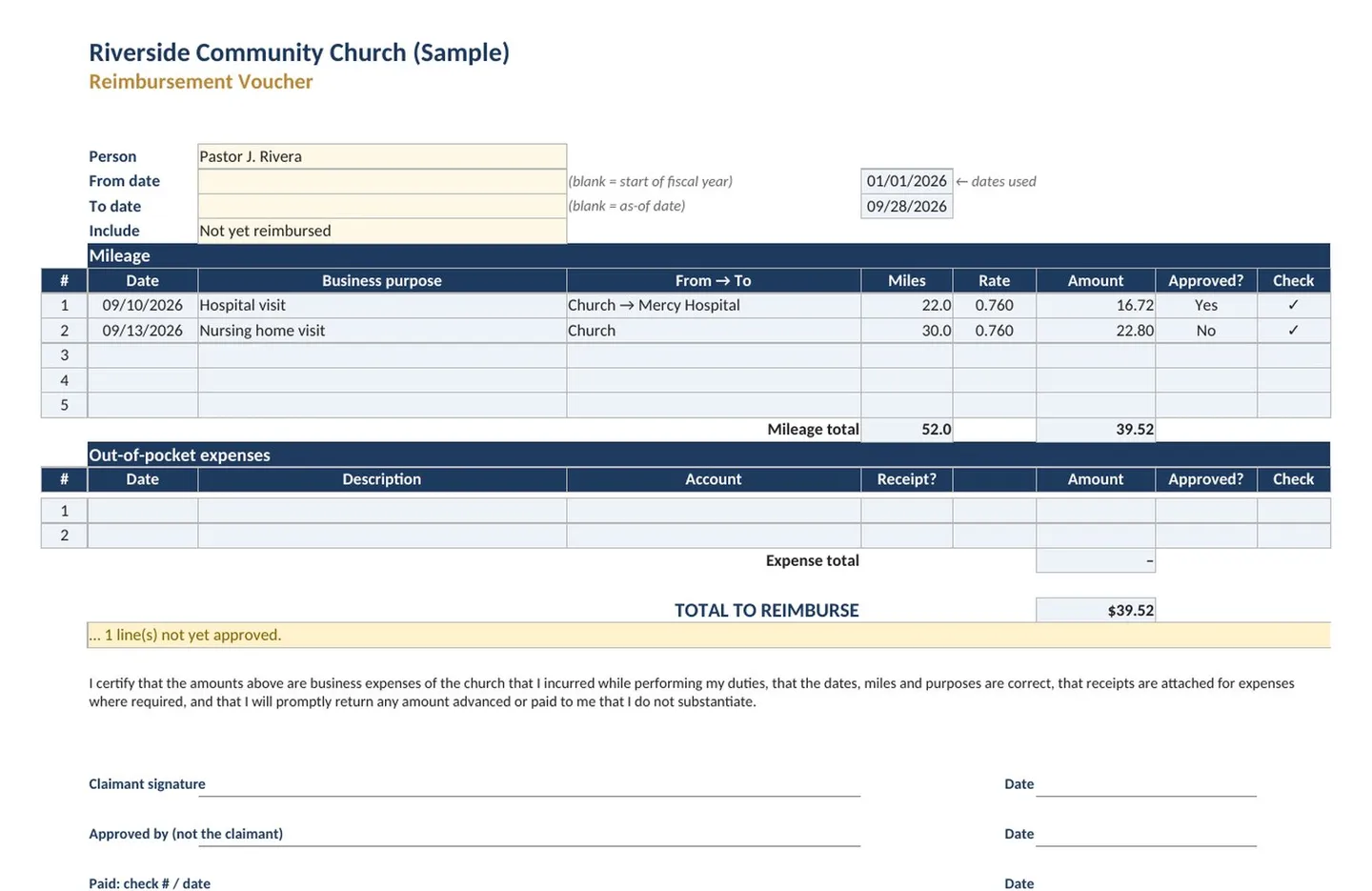Screen dimensions: 1372x891
Task: Click the check mark in the Hospital visit row
Action: [1294, 305]
